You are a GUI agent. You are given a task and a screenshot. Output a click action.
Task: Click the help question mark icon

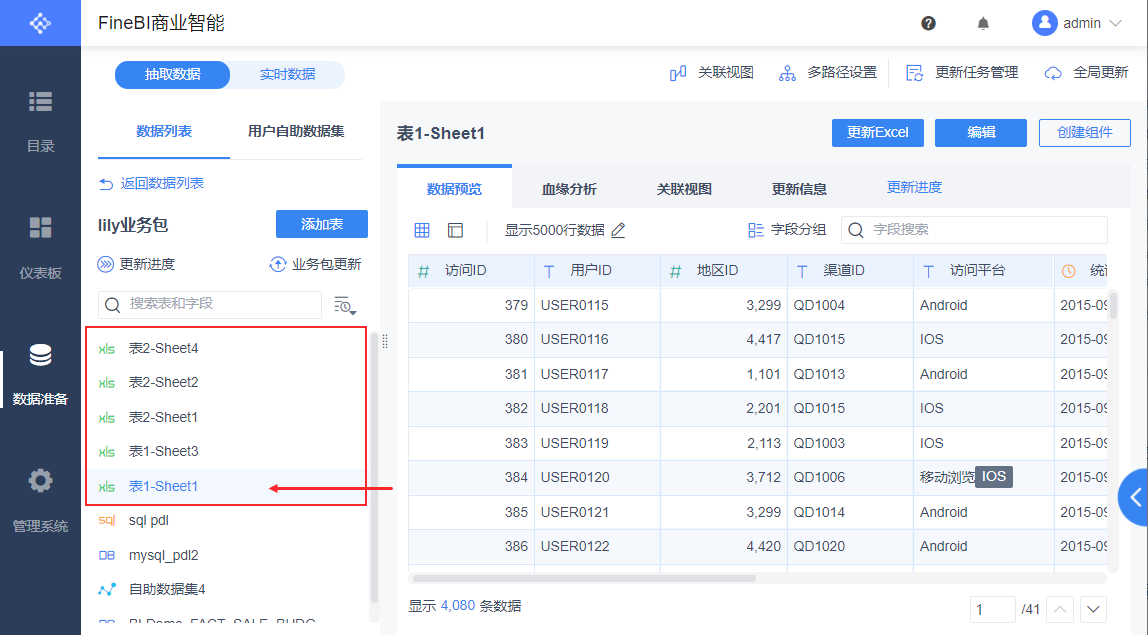coord(928,23)
